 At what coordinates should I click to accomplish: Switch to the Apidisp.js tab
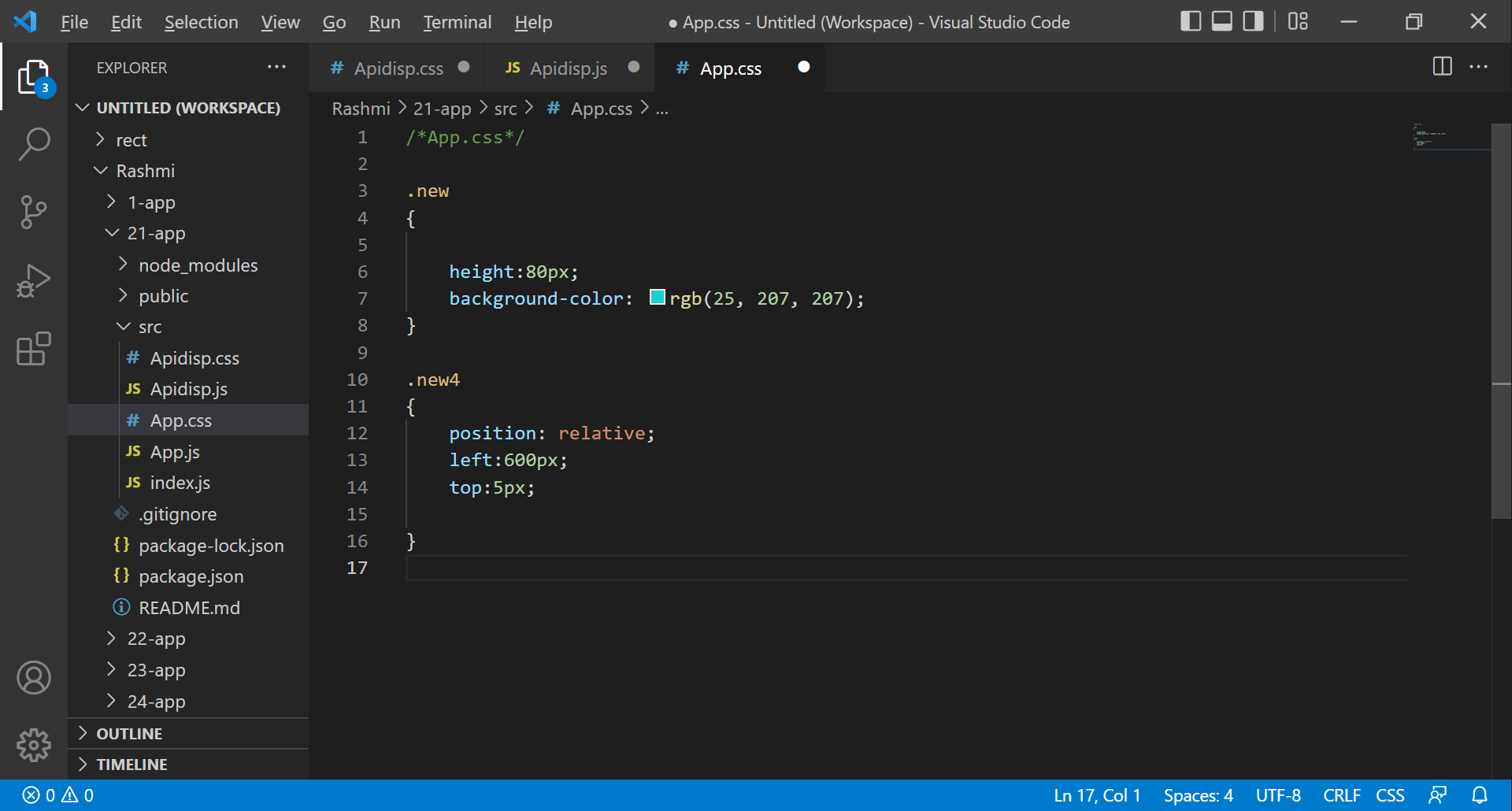pyautogui.click(x=568, y=69)
